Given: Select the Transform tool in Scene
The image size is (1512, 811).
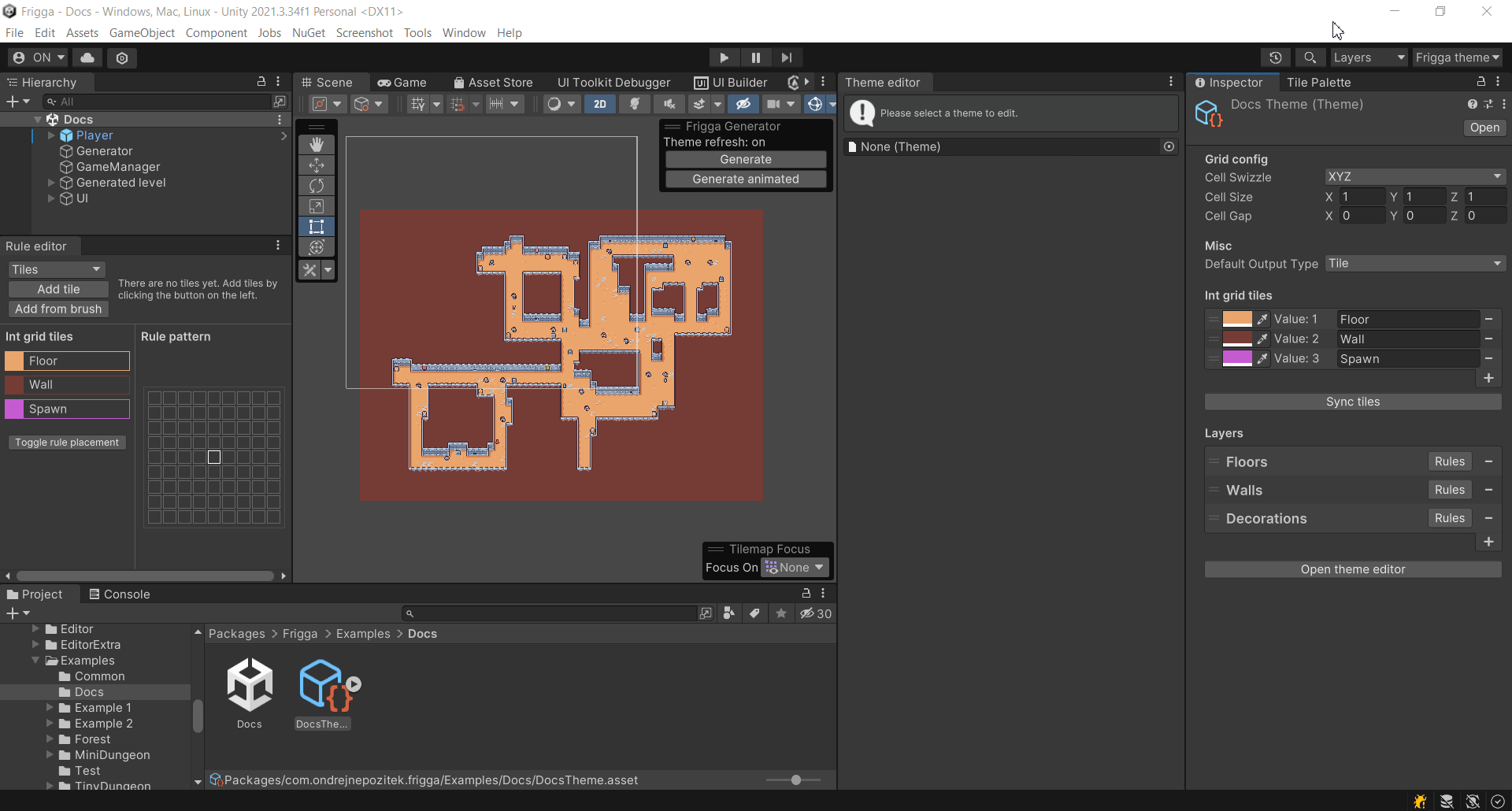Looking at the screenshot, I should pyautogui.click(x=317, y=247).
